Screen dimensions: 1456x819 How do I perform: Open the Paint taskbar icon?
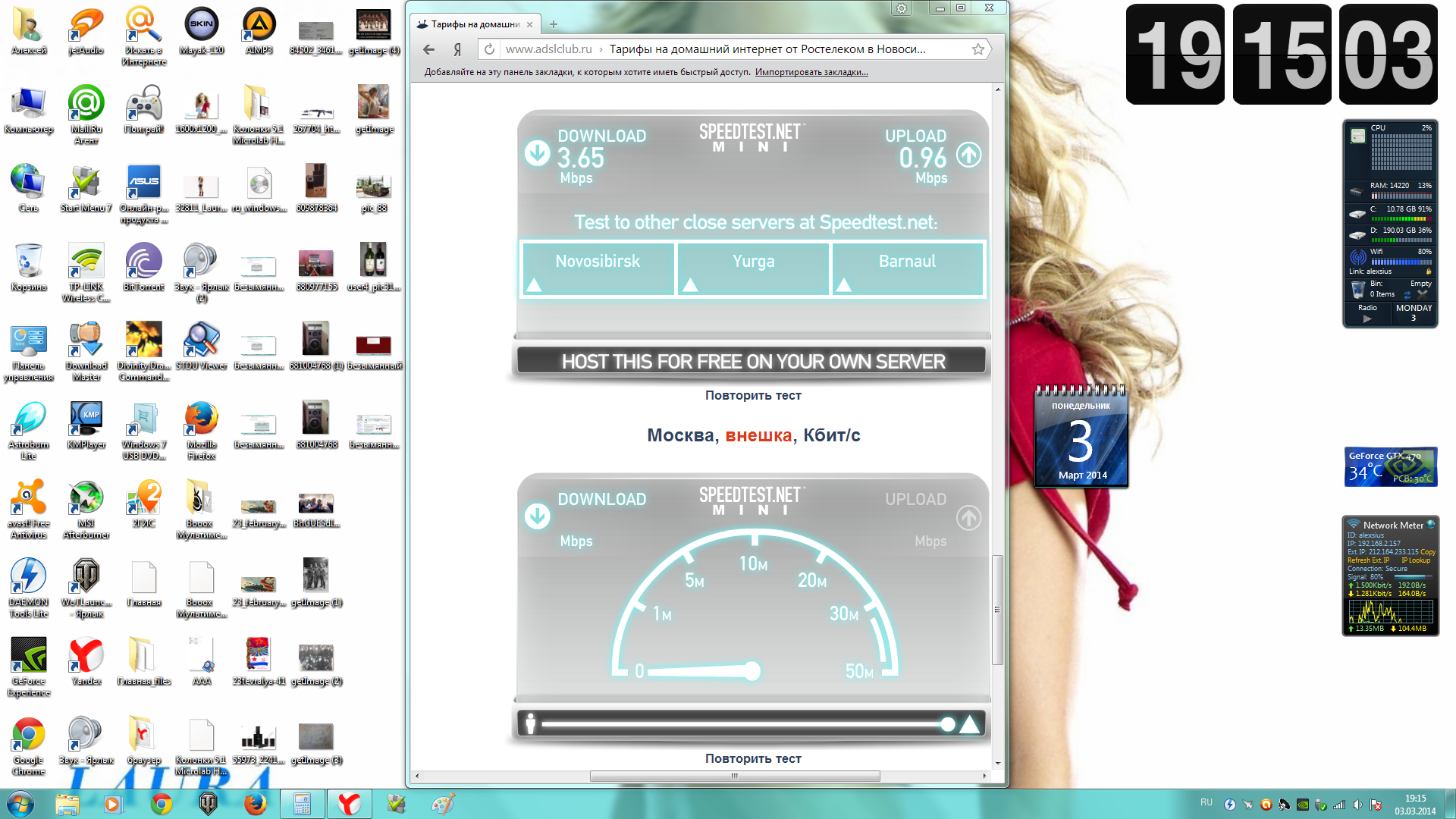tap(443, 804)
